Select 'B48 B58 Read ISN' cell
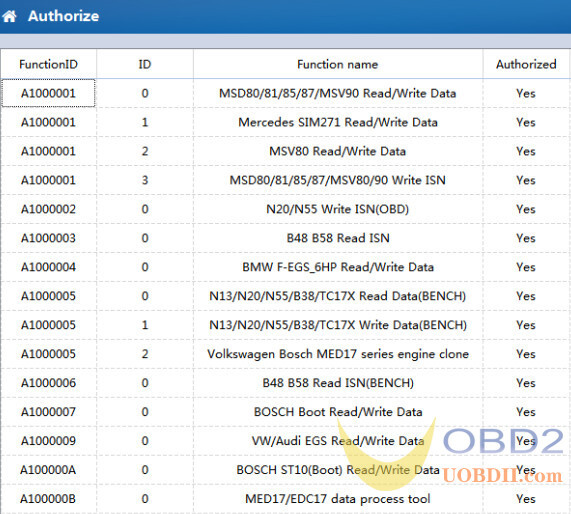Viewport: 571px width, 514px height. point(338,238)
